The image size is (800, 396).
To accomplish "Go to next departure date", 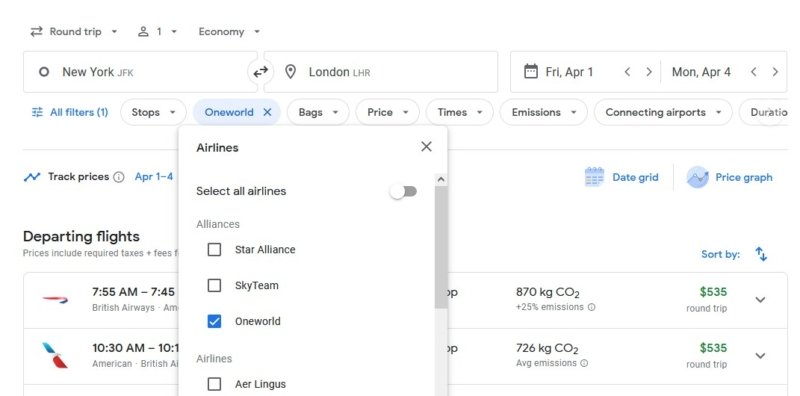I will pos(649,72).
